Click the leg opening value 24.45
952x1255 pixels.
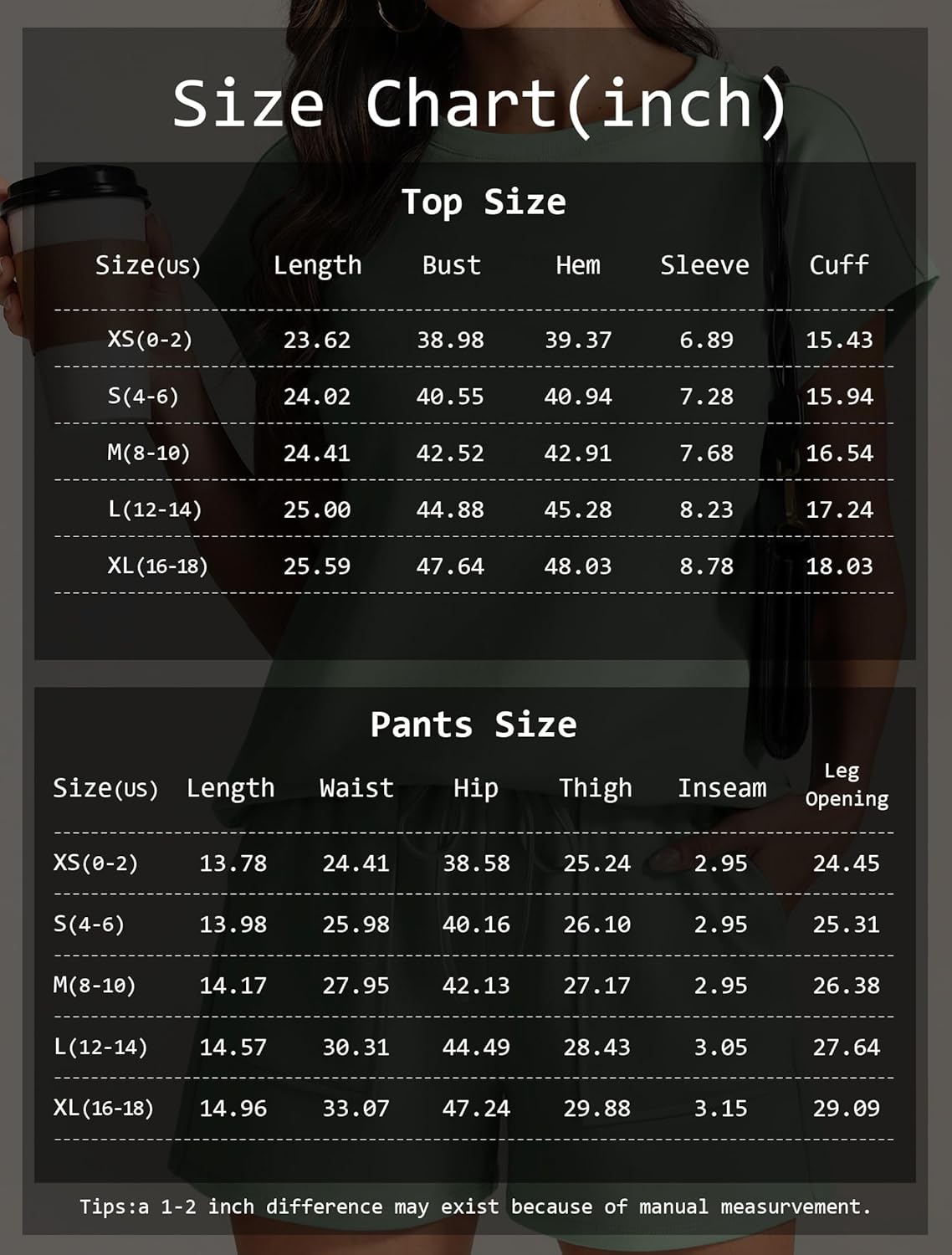[x=846, y=863]
